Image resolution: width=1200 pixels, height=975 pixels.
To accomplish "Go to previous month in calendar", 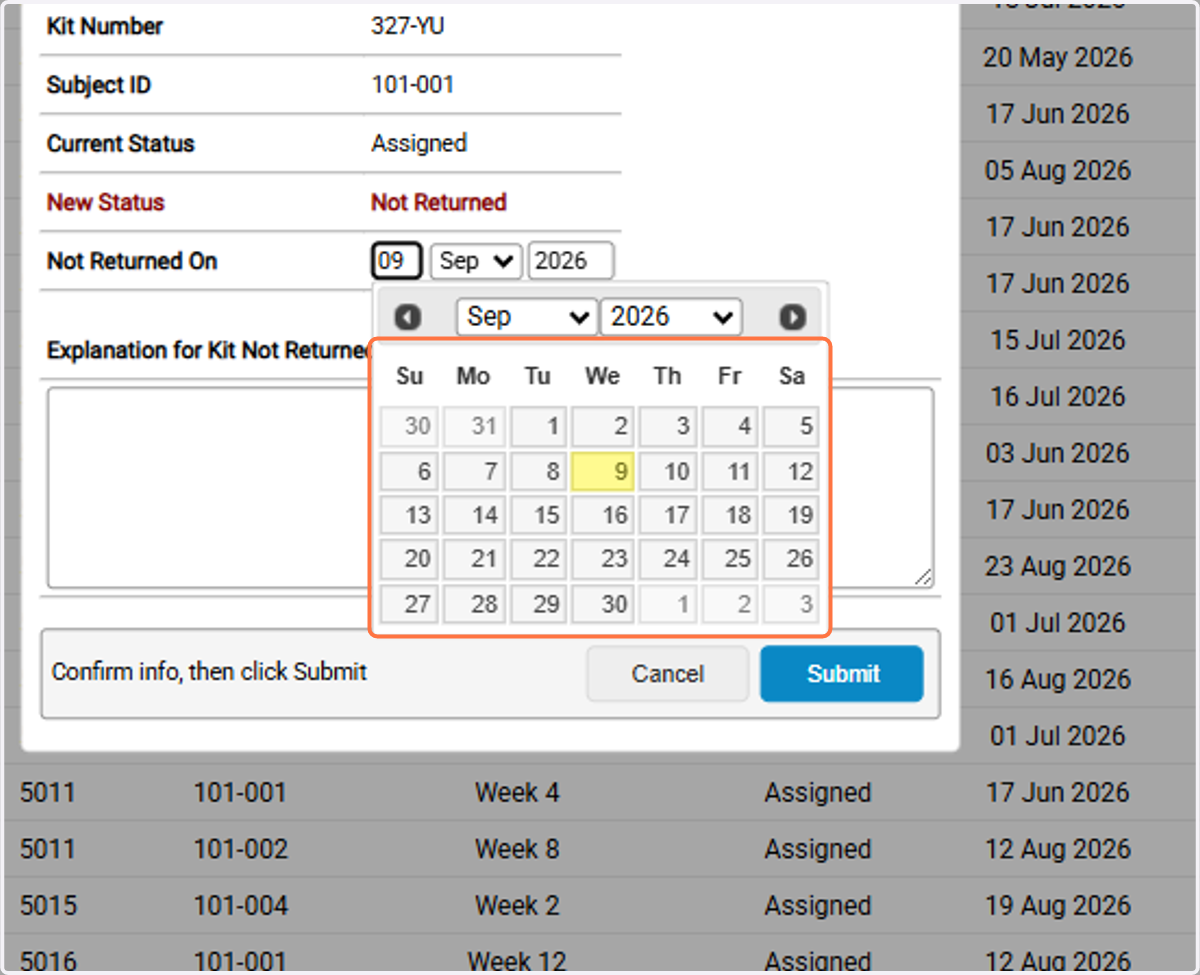I will click(x=407, y=317).
